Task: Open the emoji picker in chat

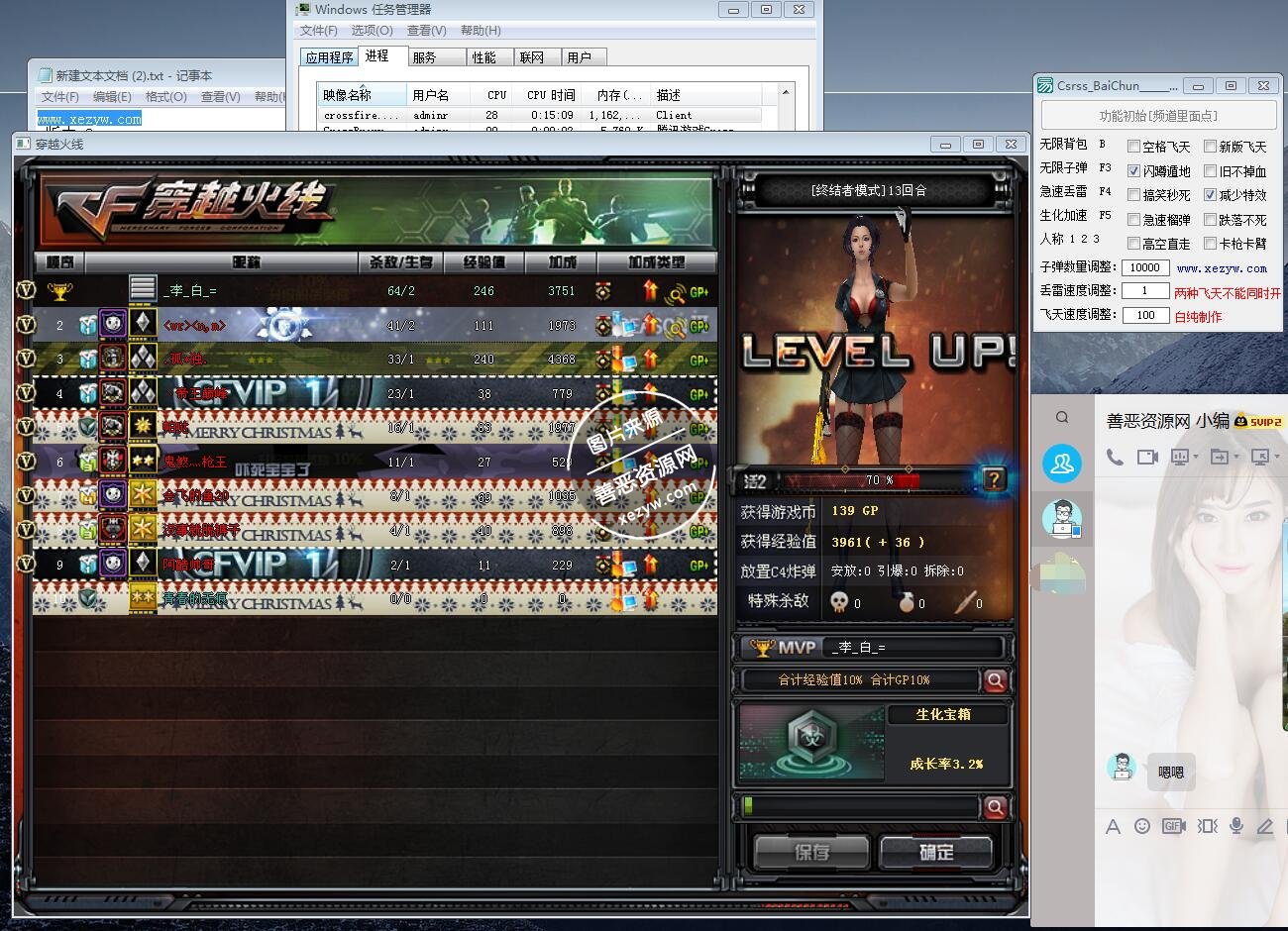Action: point(1142,826)
